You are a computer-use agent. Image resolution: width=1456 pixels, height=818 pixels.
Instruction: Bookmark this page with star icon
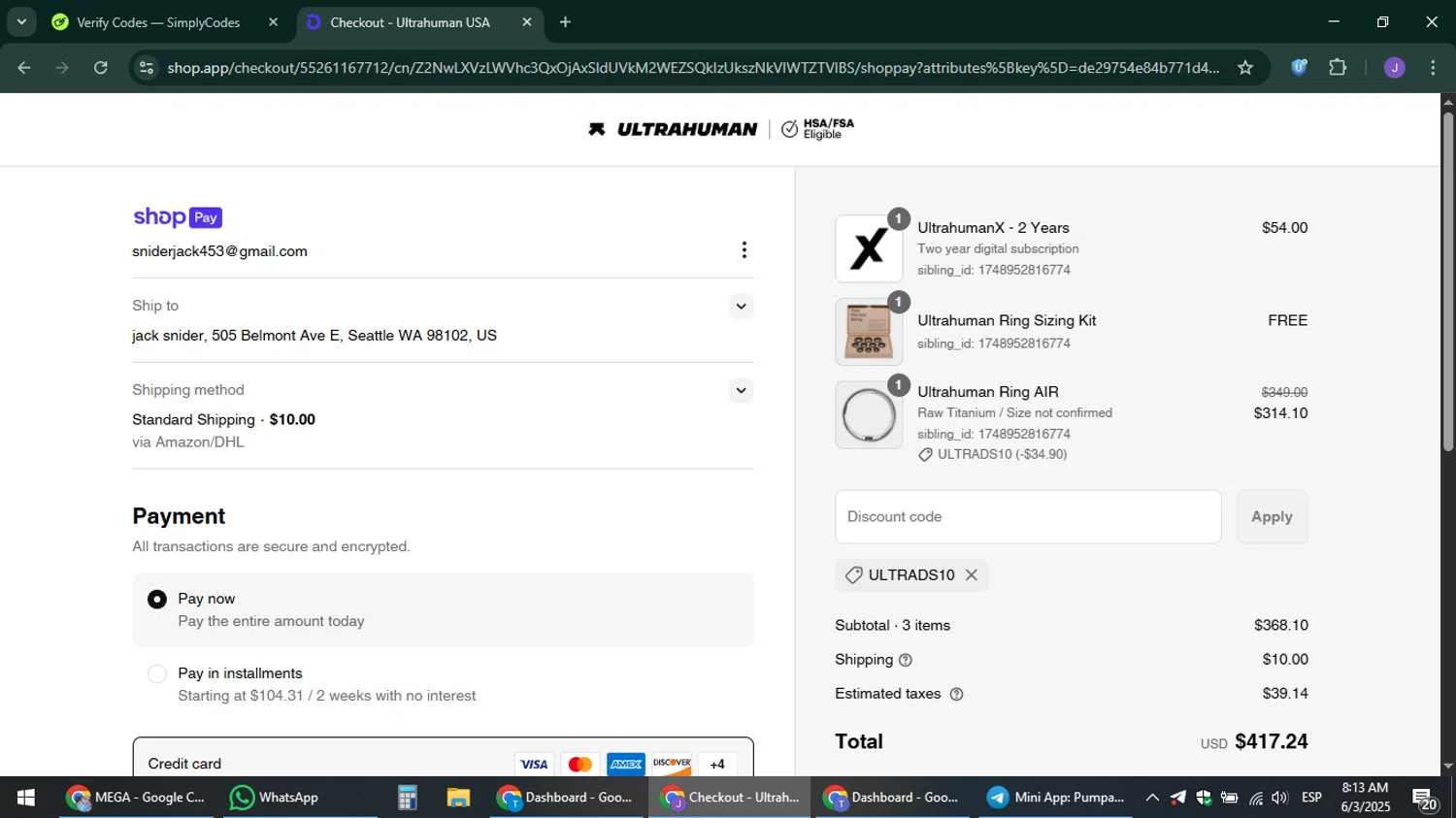(x=1245, y=68)
